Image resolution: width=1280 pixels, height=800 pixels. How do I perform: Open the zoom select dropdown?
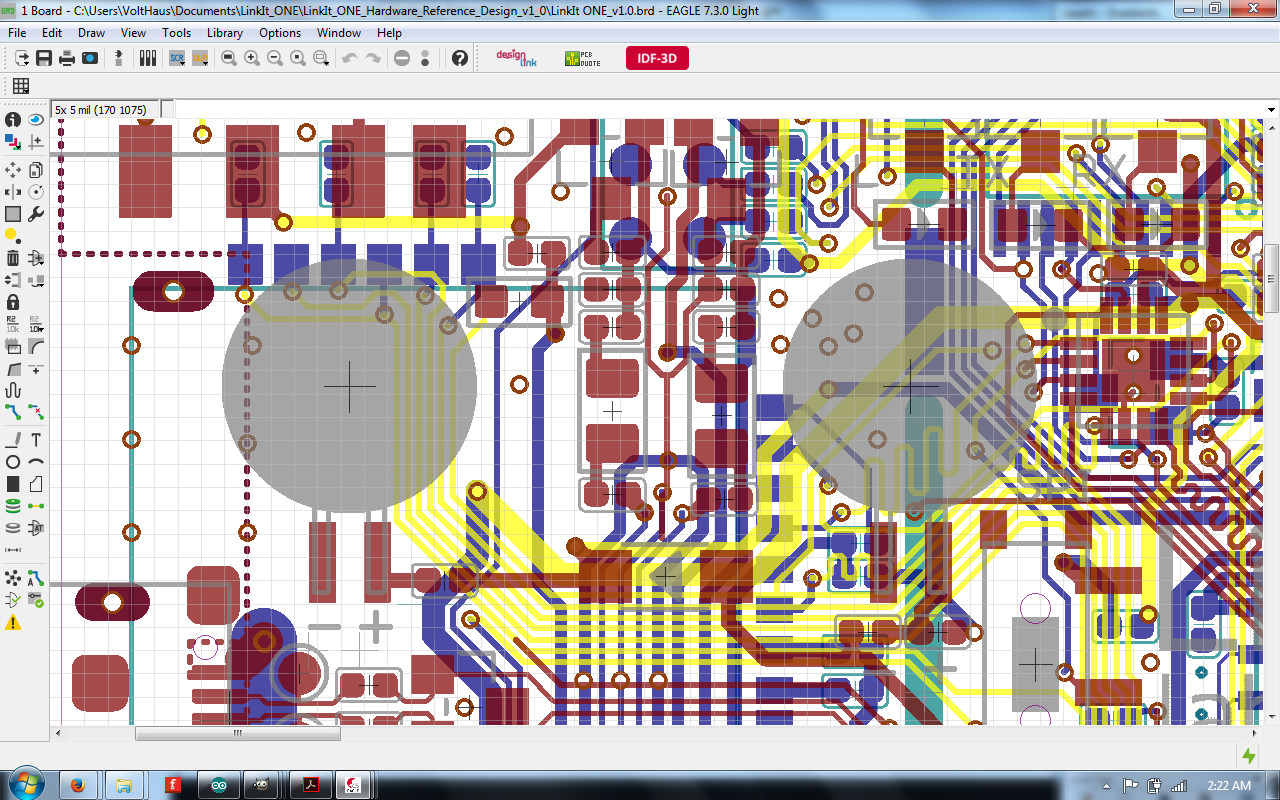click(321, 59)
